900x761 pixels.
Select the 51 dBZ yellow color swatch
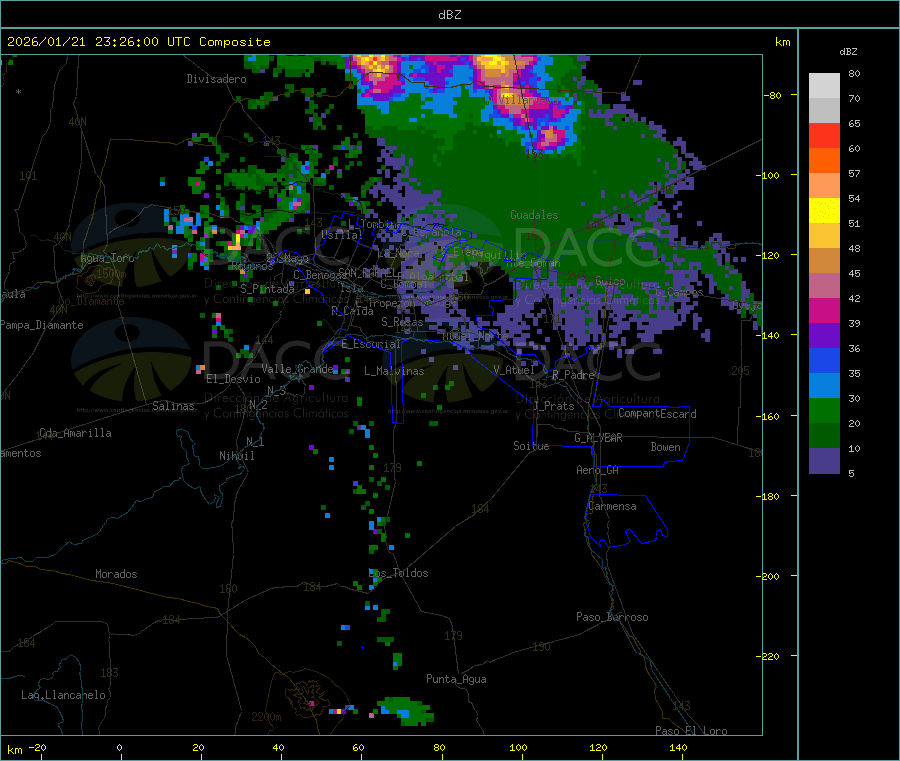coord(824,211)
